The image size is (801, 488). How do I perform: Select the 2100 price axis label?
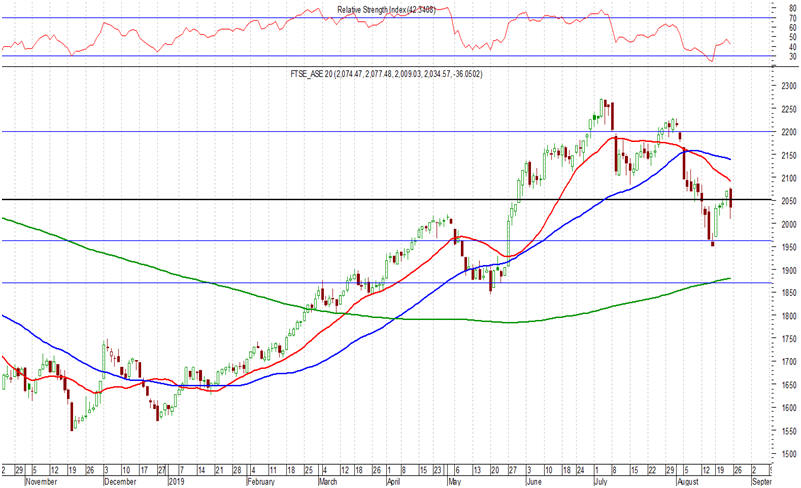click(789, 178)
